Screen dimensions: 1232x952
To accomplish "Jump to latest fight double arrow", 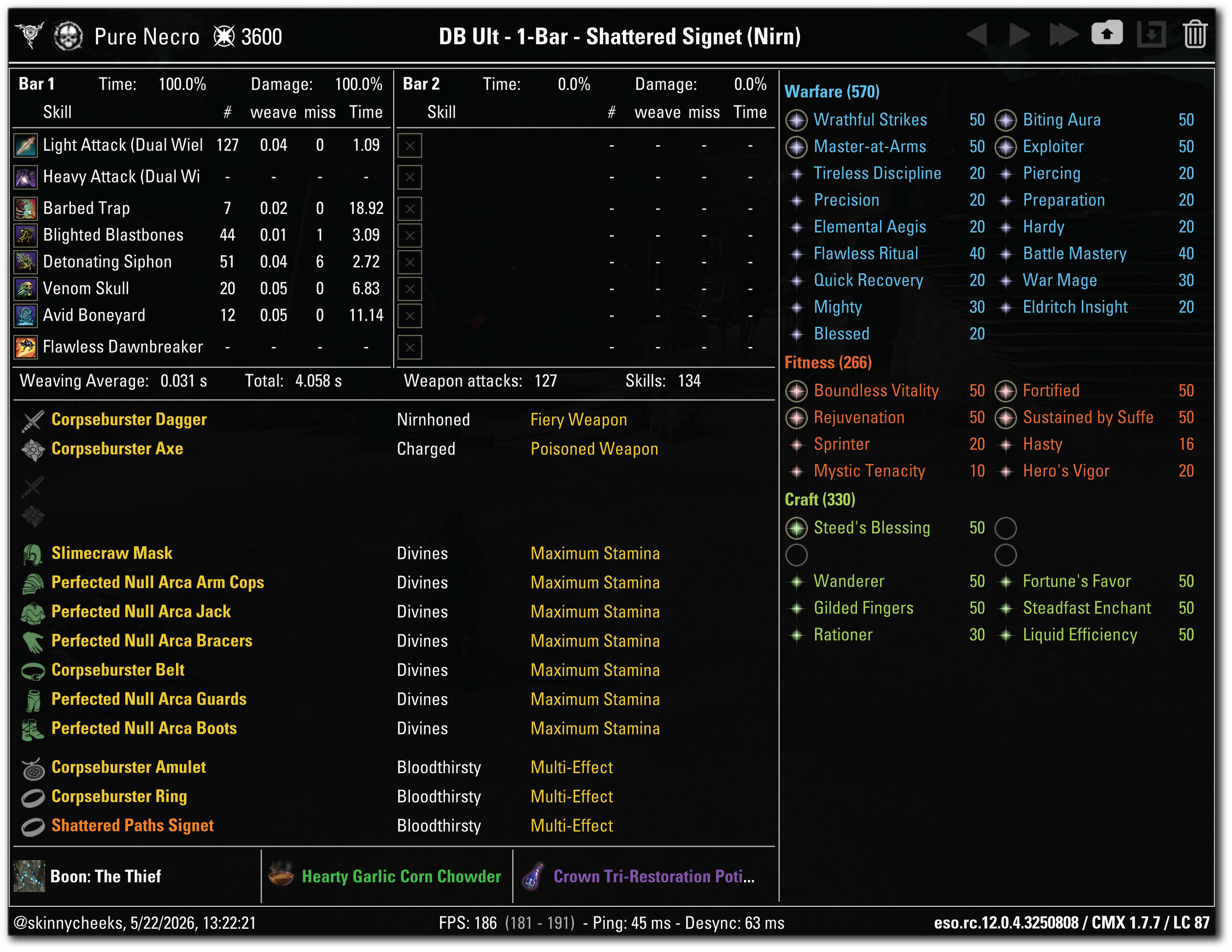I will pyautogui.click(x=1063, y=34).
